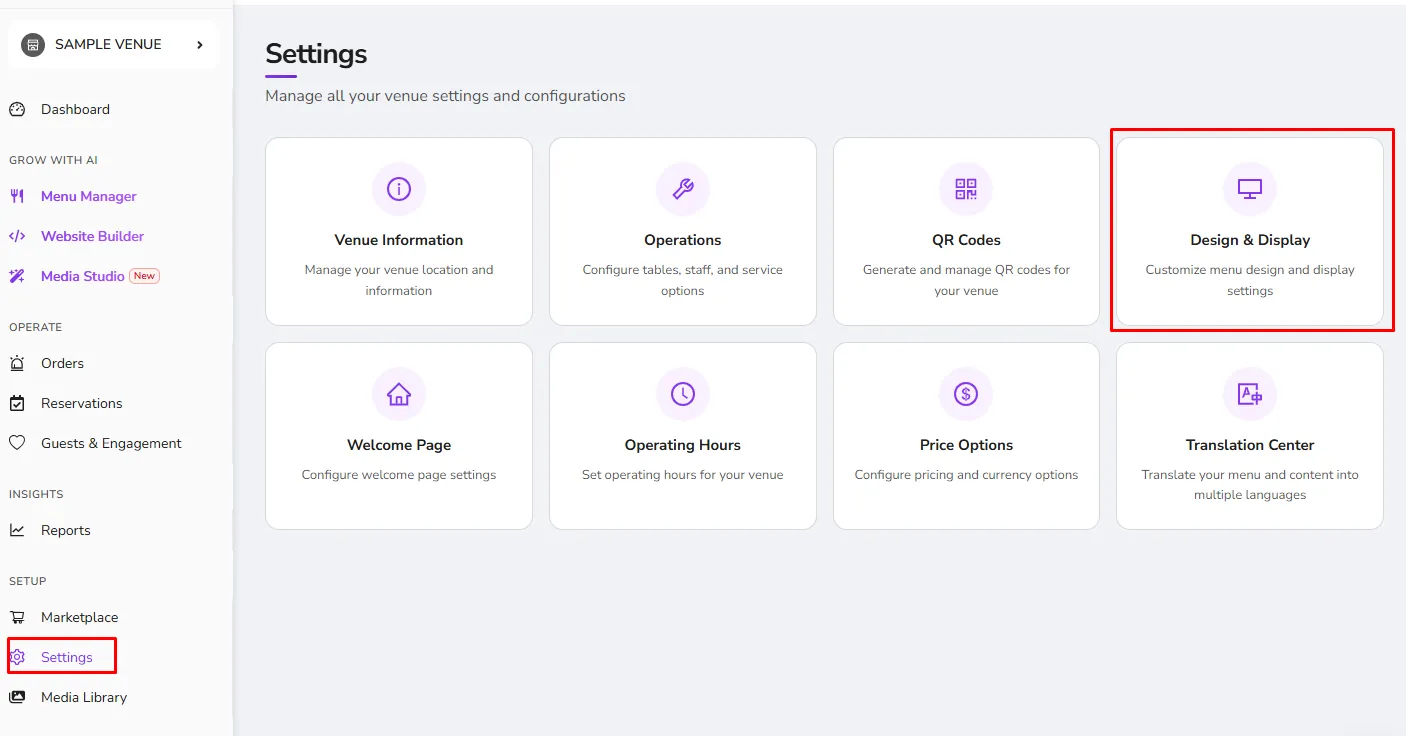The height and width of the screenshot is (736, 1406).
Task: Click "Set operating hours for your venue" text
Action: pyautogui.click(x=683, y=475)
